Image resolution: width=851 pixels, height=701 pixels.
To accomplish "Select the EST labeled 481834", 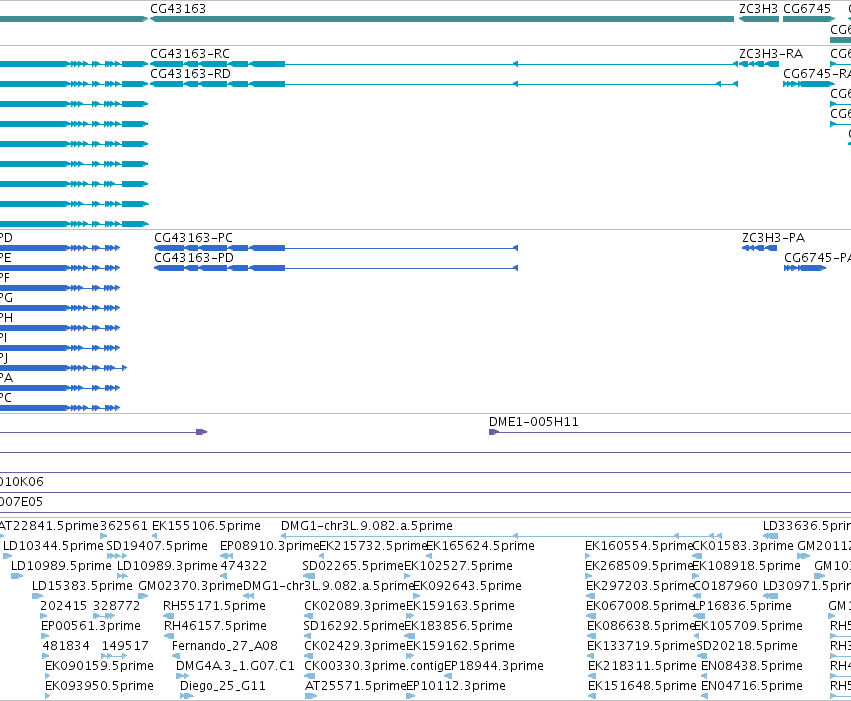I will (x=66, y=646).
